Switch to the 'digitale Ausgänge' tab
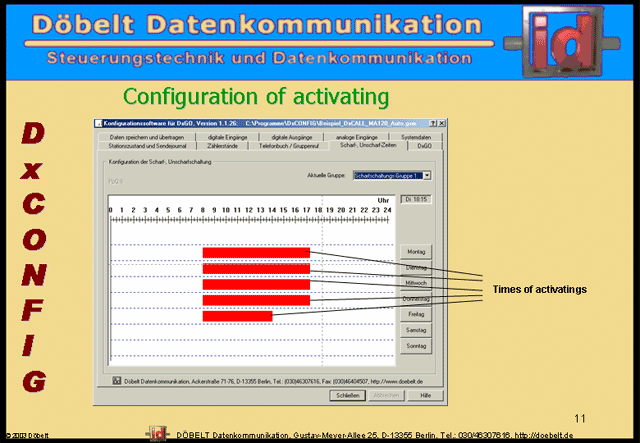The width and height of the screenshot is (640, 443). tap(291, 137)
